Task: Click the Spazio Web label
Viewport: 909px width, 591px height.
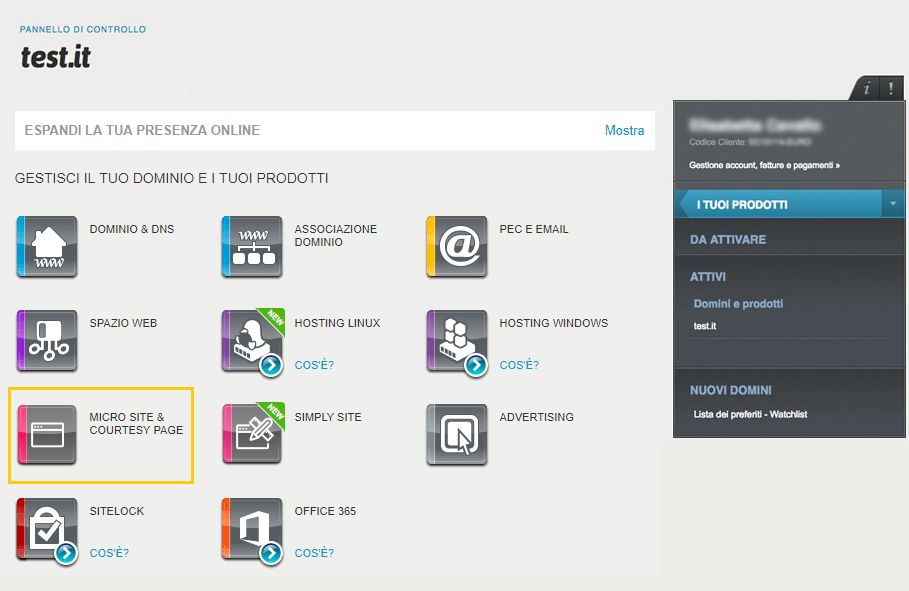Action: [x=123, y=323]
